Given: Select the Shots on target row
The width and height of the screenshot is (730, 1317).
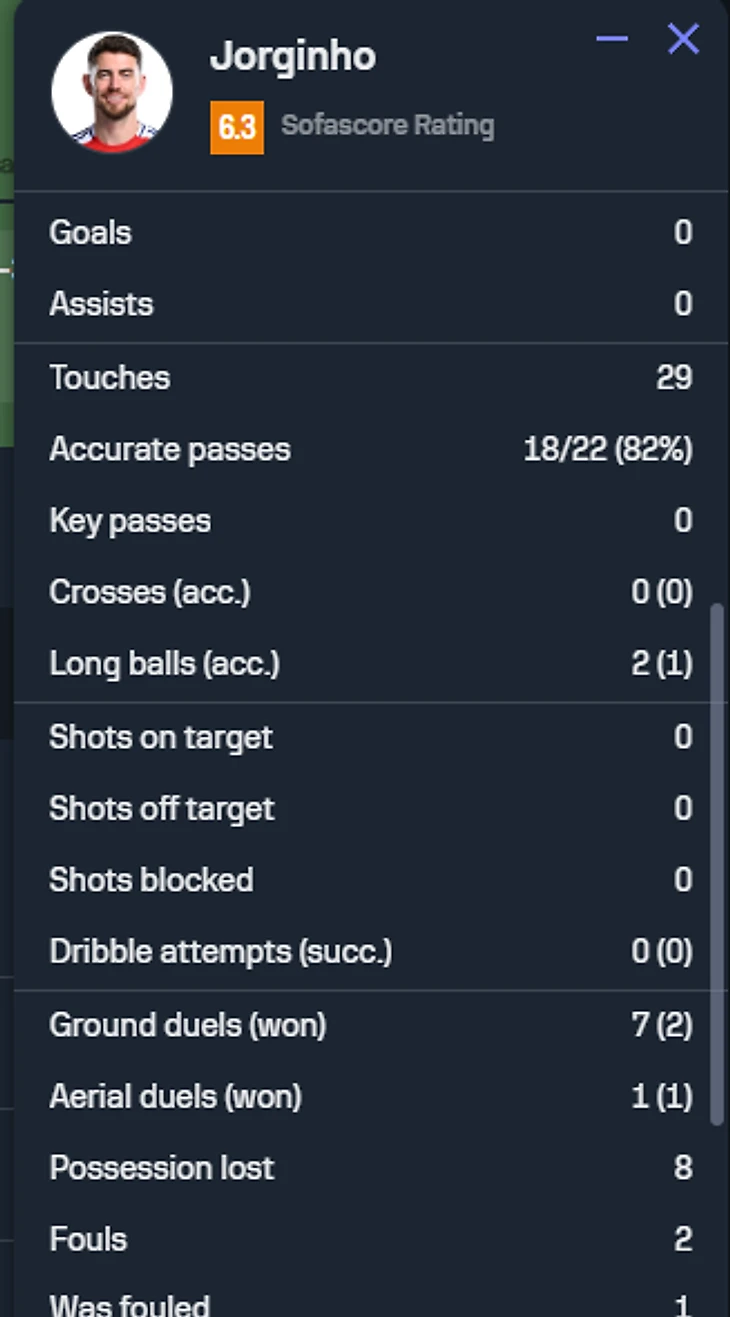Looking at the screenshot, I should point(370,738).
